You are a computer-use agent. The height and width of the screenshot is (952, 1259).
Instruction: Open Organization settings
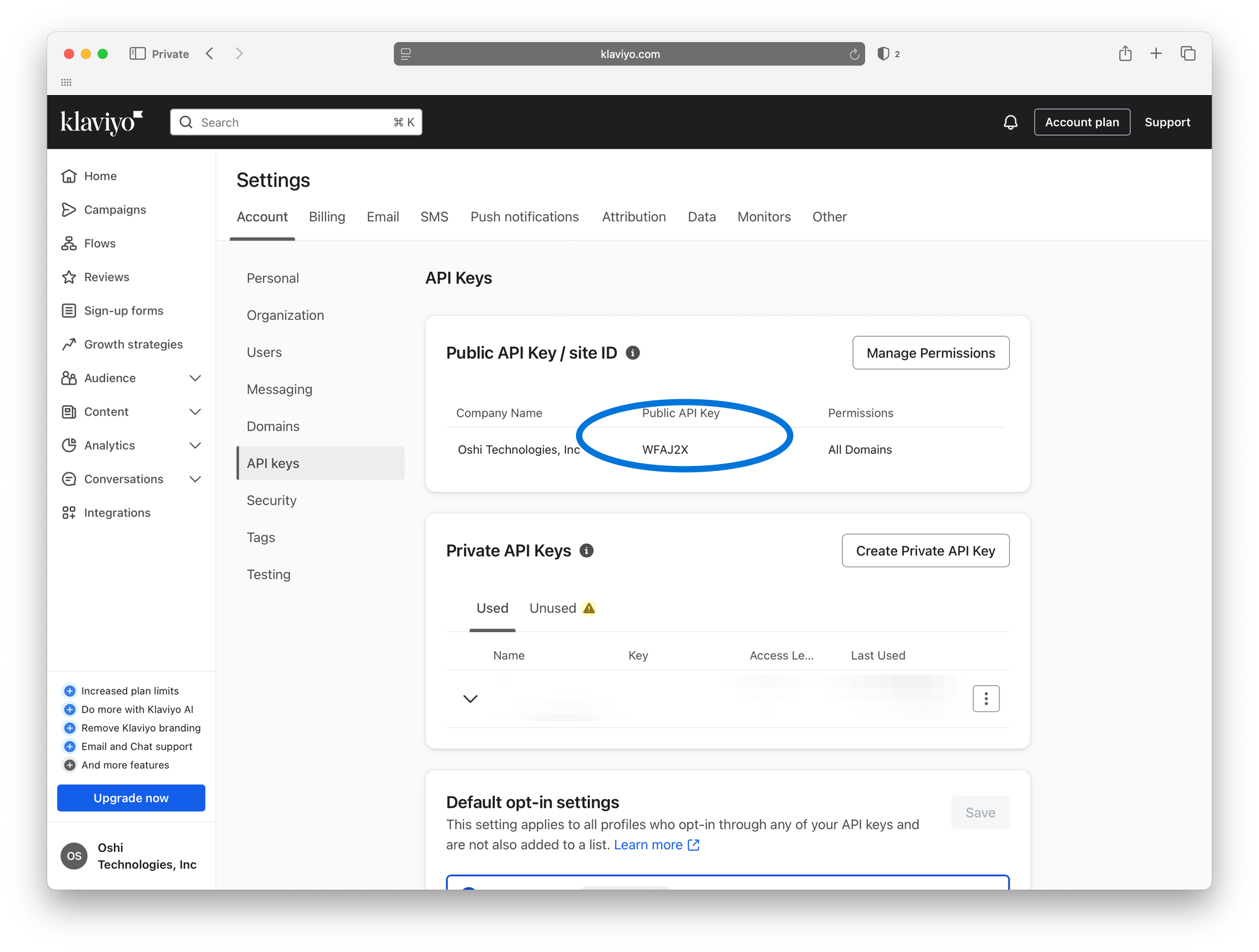click(x=285, y=315)
